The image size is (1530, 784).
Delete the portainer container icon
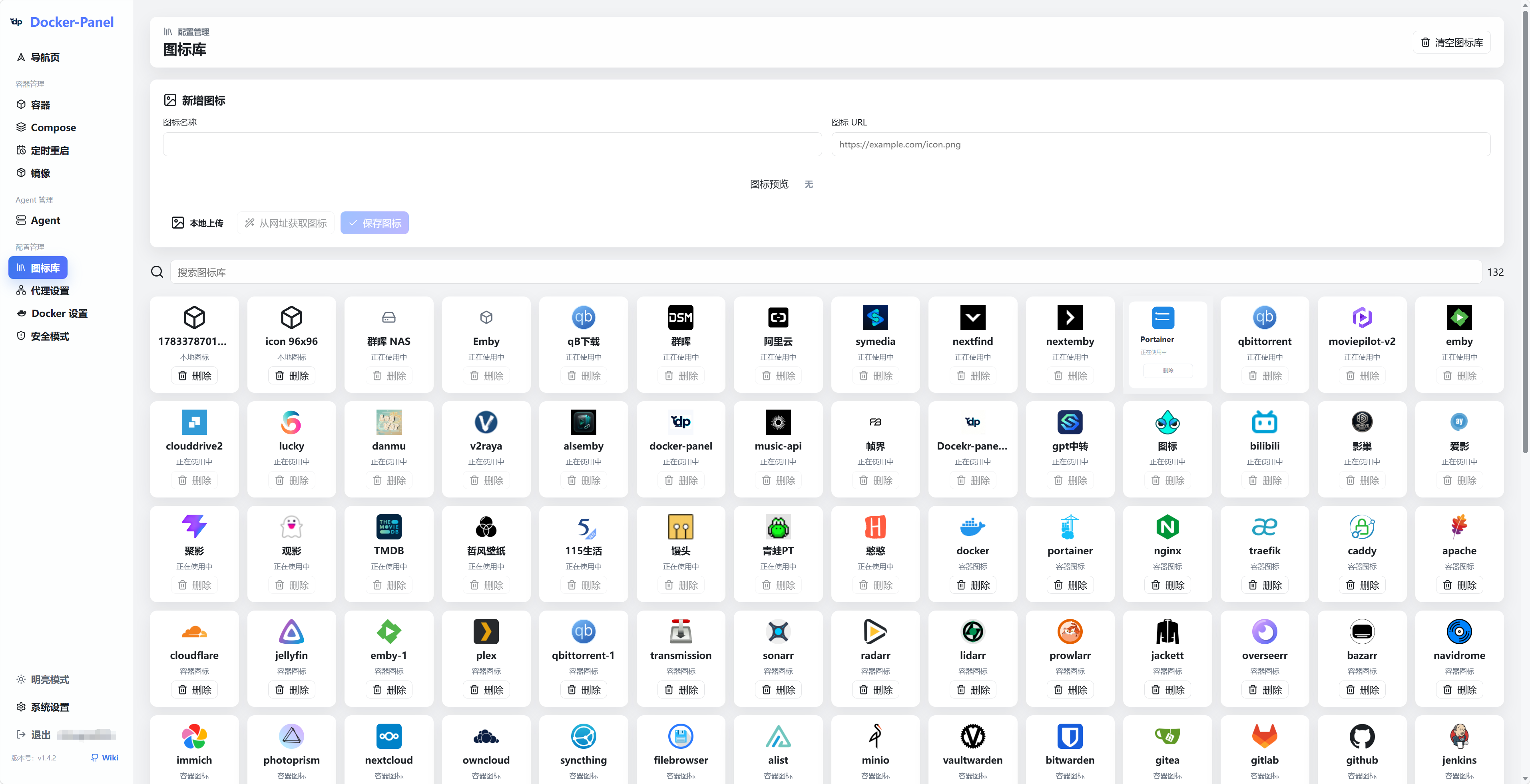[1070, 585]
